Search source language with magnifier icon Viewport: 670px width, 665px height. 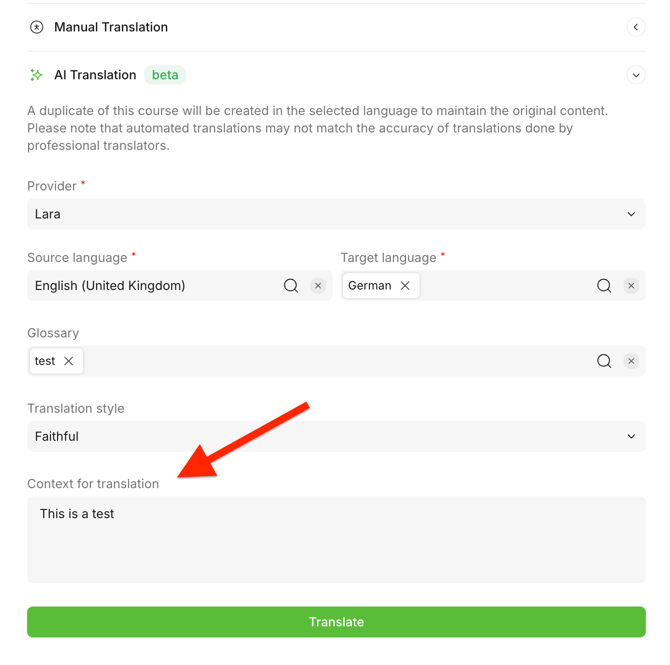(291, 286)
